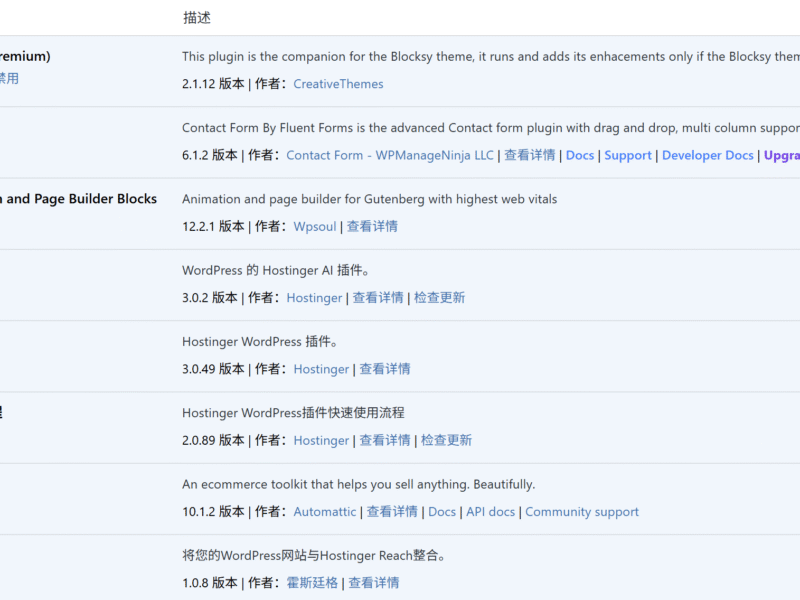Screen dimensions: 800x600
Task: Open the CreativeThemes author link
Action: pyautogui.click(x=338, y=84)
